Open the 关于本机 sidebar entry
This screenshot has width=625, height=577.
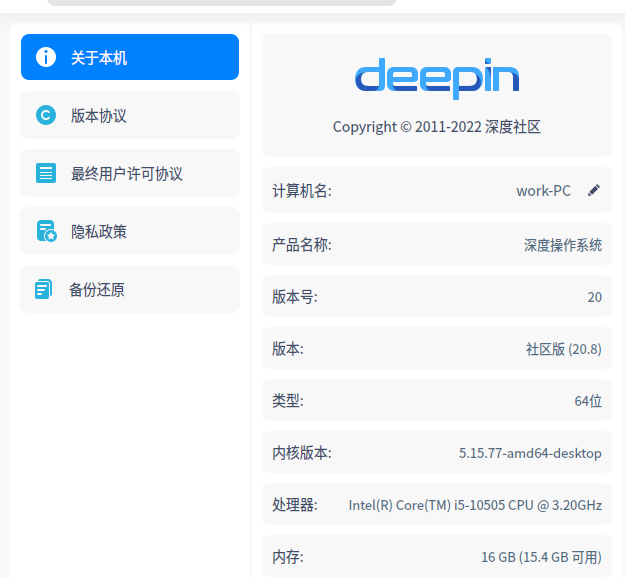coord(130,57)
